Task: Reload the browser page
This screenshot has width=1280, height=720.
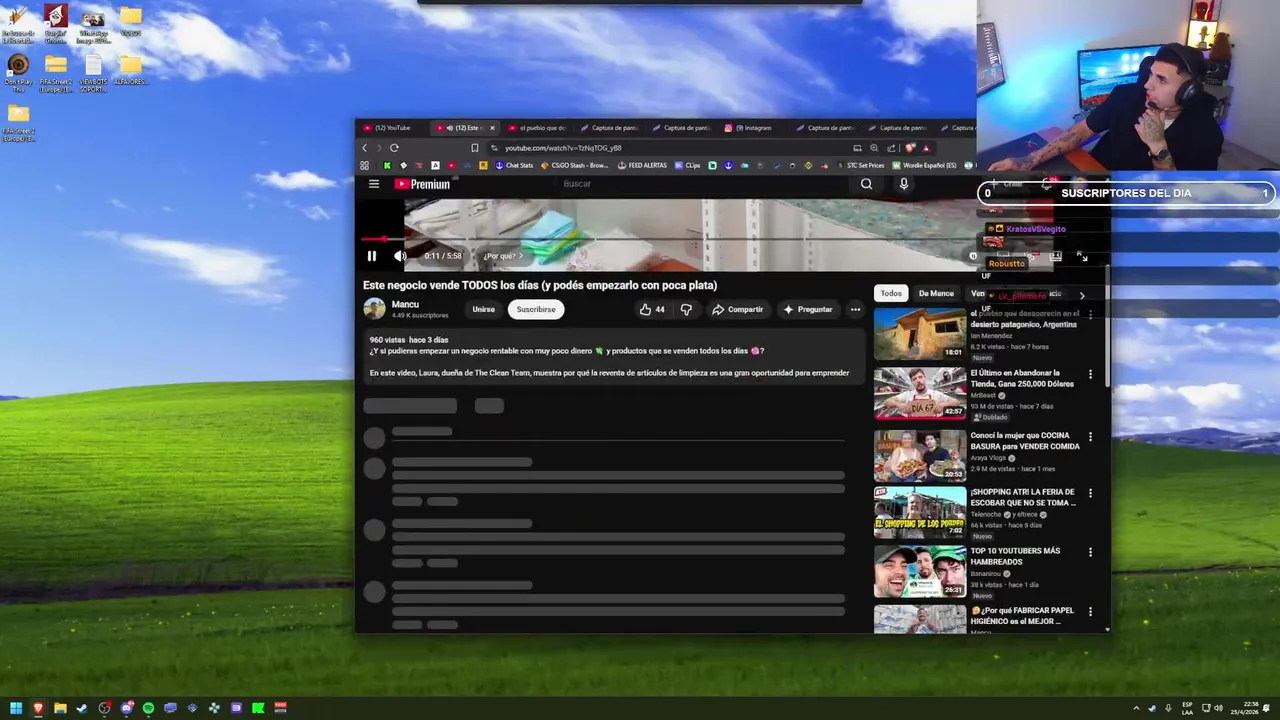Action: [x=394, y=148]
